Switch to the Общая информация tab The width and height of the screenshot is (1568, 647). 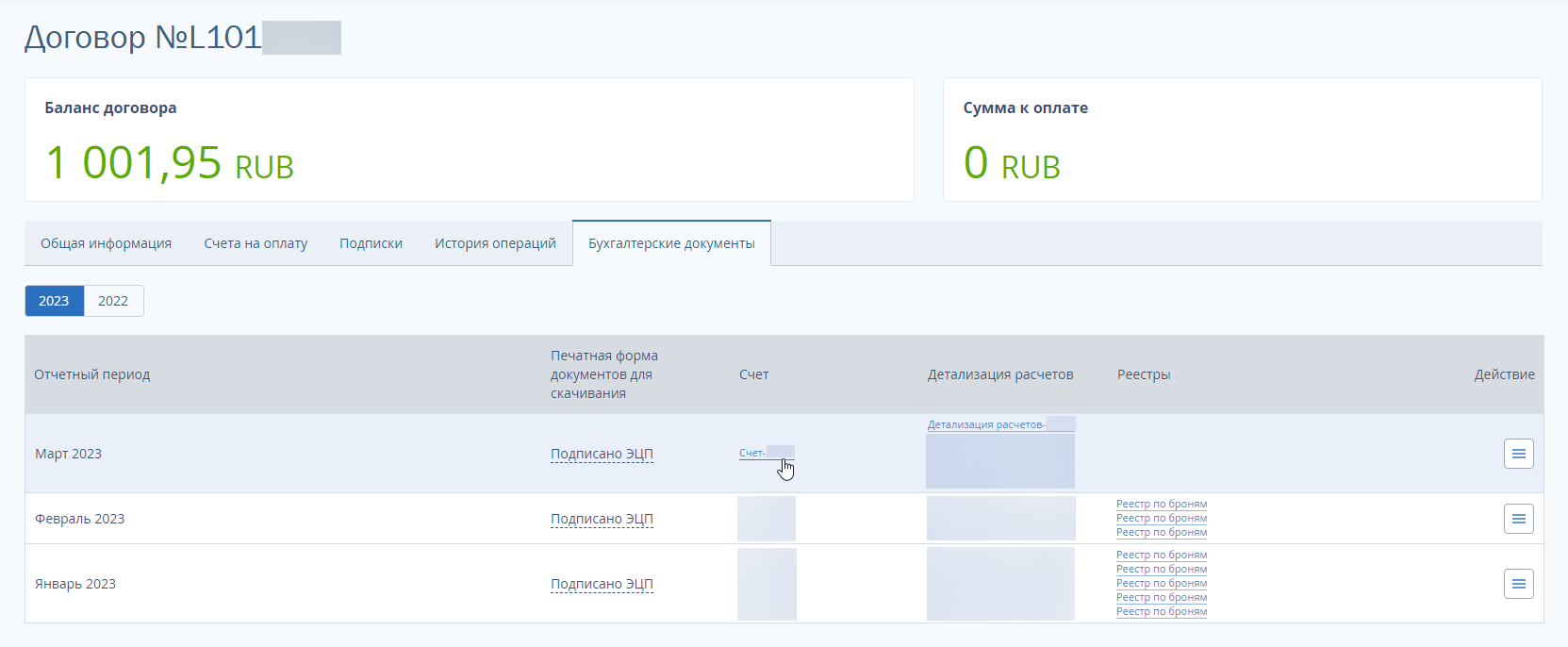(106, 243)
